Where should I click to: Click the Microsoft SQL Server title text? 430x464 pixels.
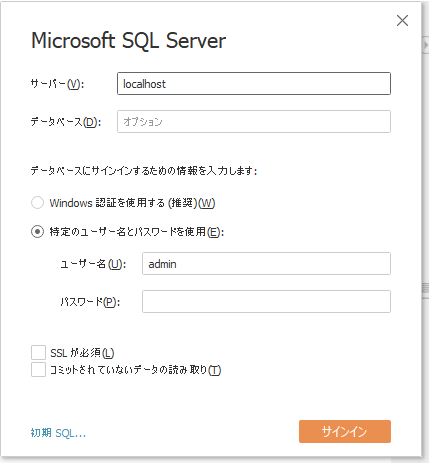click(x=129, y=41)
